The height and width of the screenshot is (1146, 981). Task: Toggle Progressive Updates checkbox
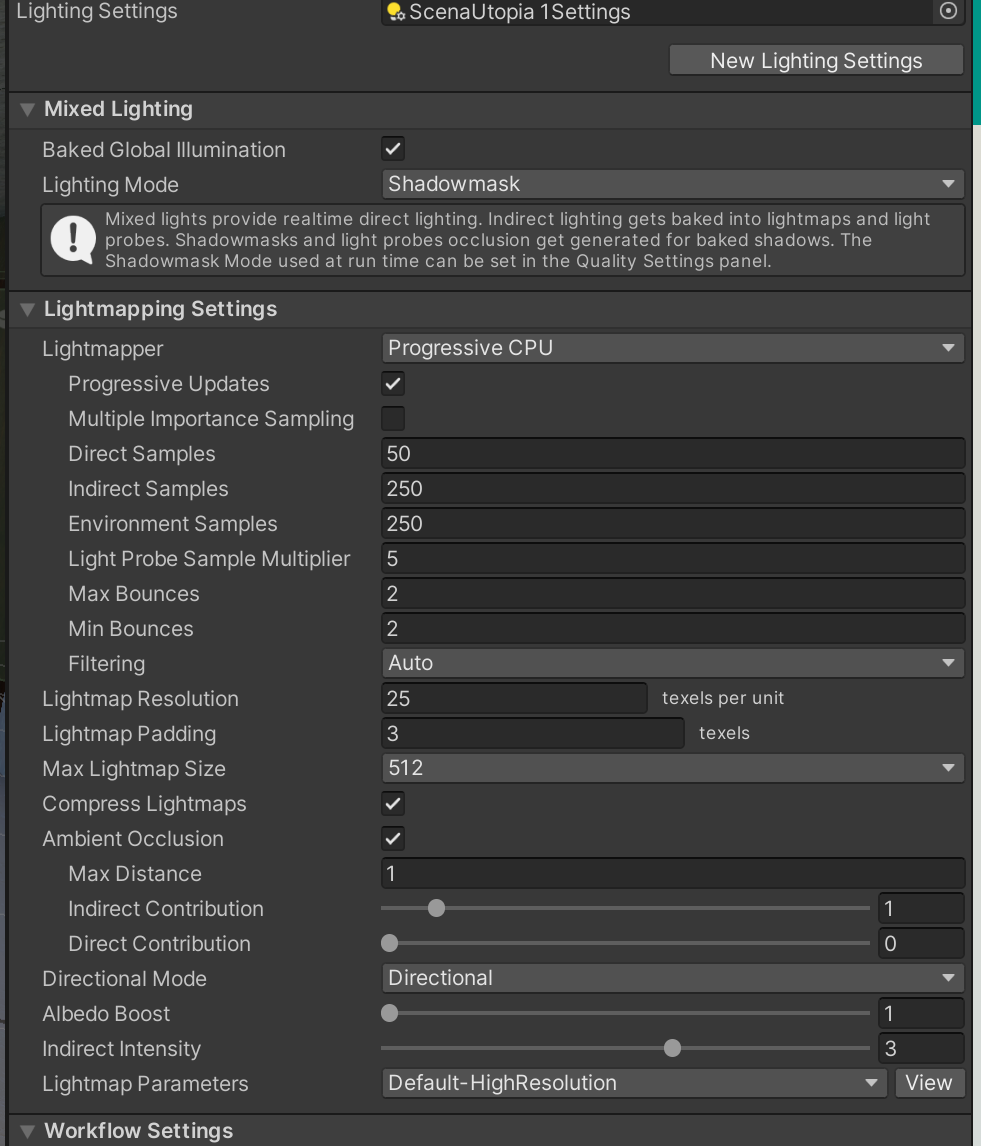[392, 383]
